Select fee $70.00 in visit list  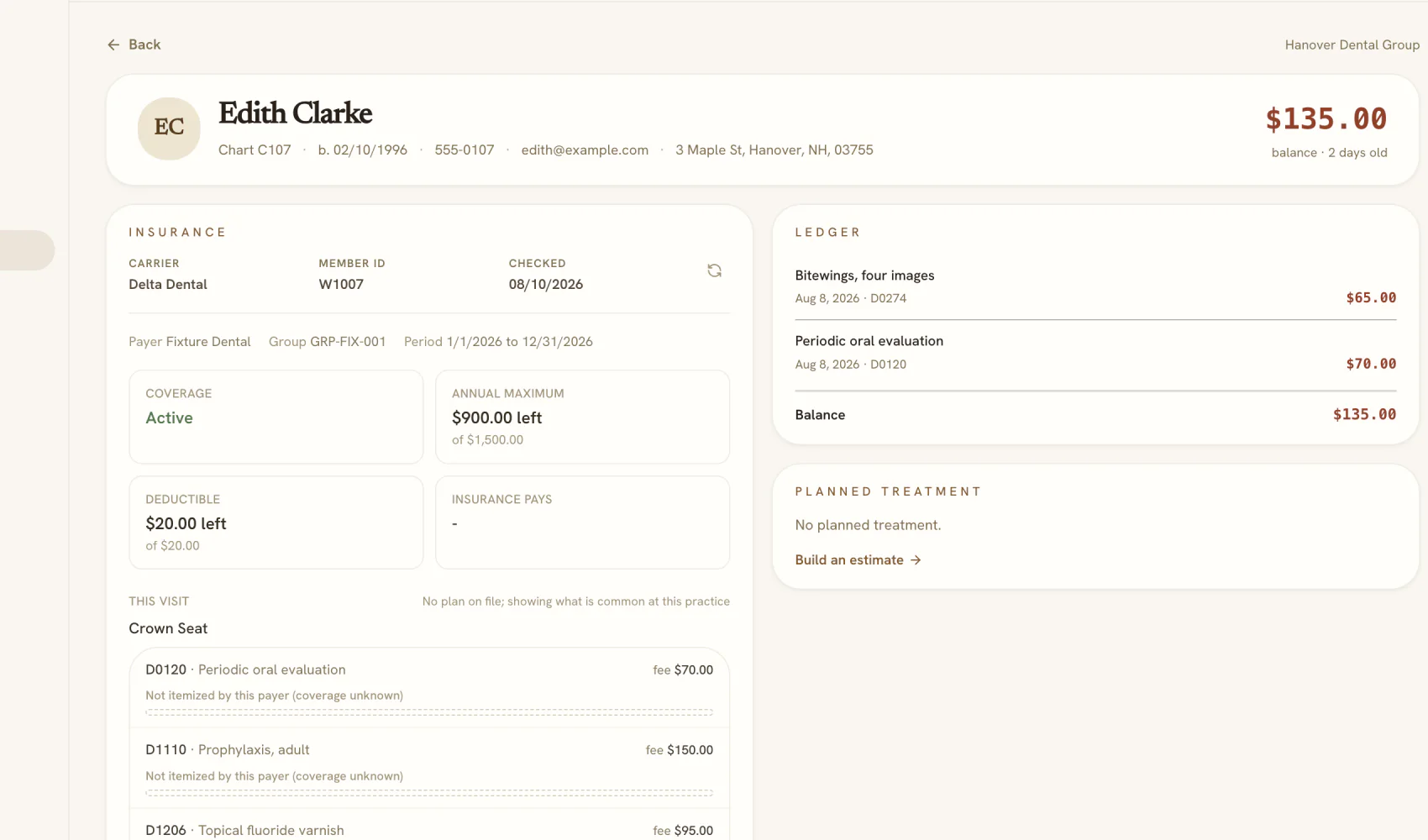[683, 669]
